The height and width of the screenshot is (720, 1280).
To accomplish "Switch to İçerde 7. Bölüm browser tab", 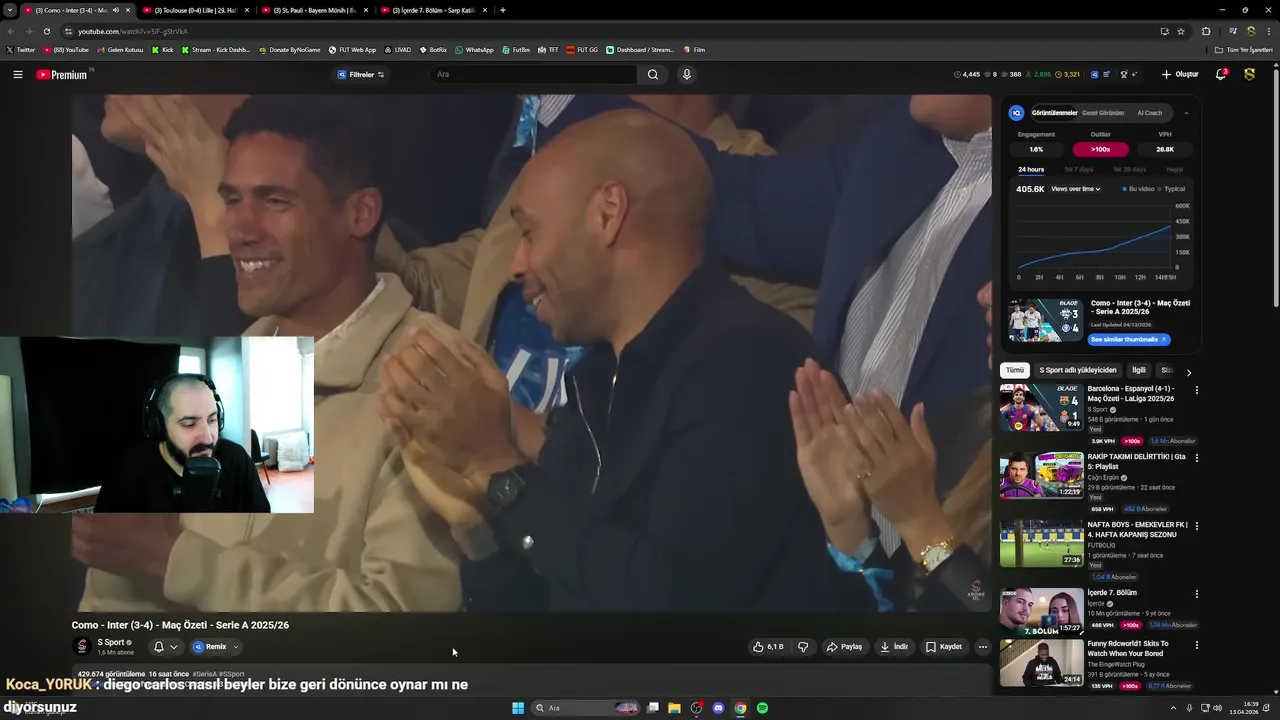I will pyautogui.click(x=433, y=10).
